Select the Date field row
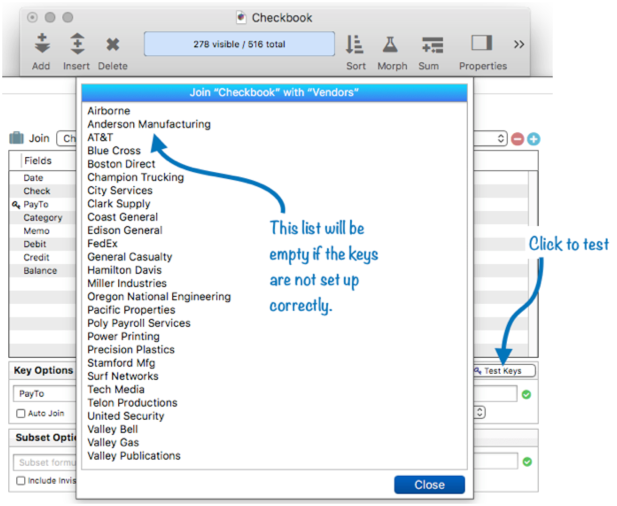The height and width of the screenshot is (506, 617). pyautogui.click(x=42, y=178)
